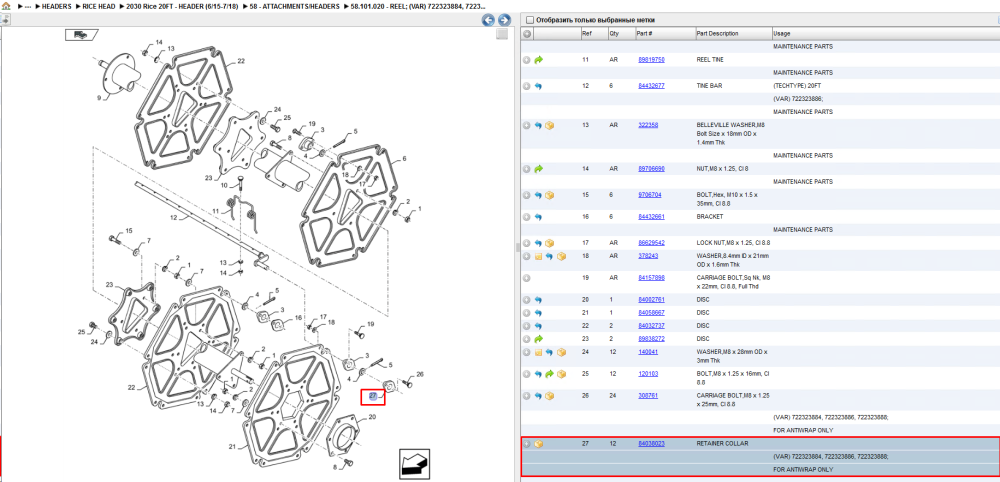Screen dimensions: 1000x482
Task: Click the small square button above the diagram
Action: point(502,33)
